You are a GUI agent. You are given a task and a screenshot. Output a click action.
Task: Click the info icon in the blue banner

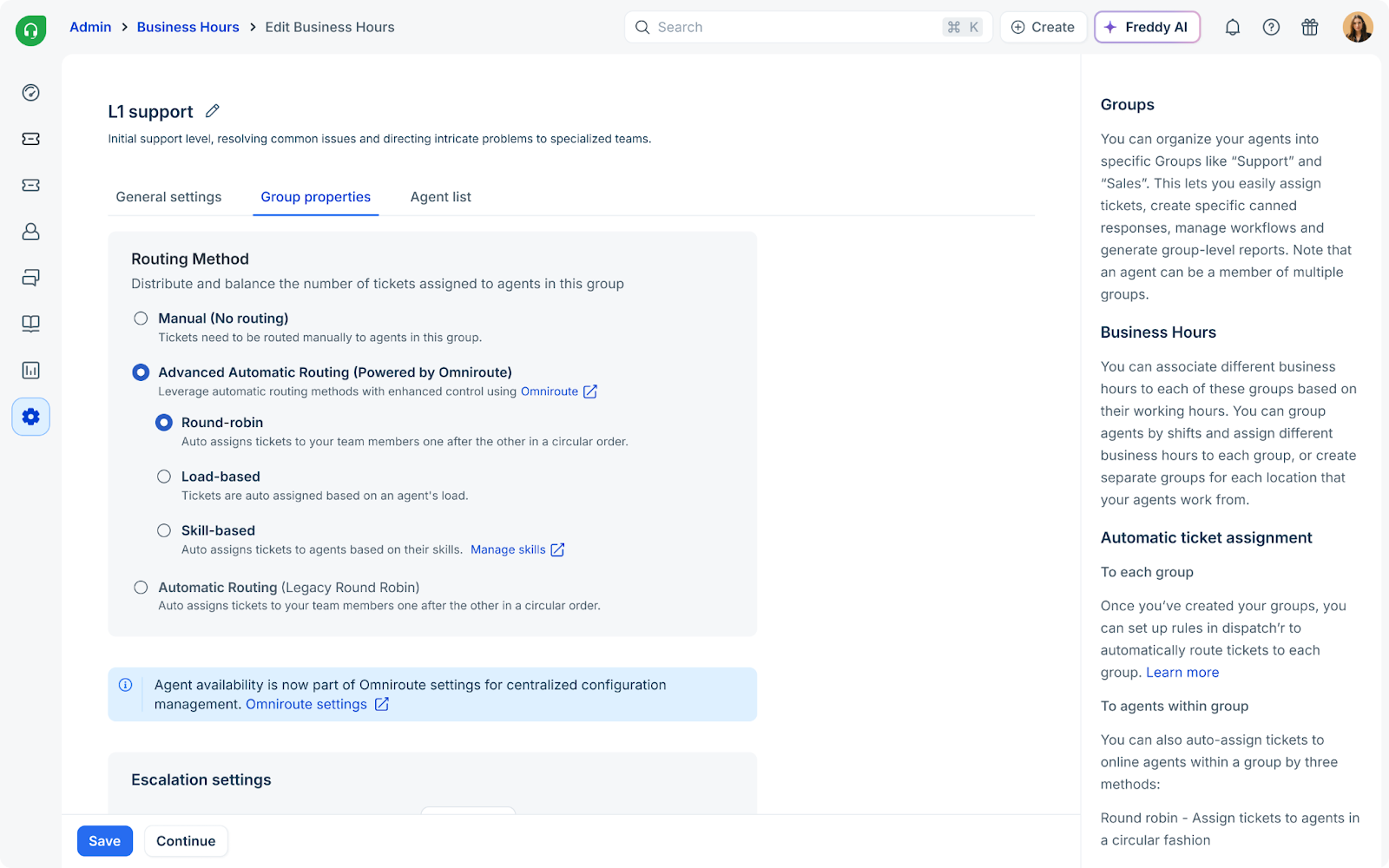click(126, 685)
